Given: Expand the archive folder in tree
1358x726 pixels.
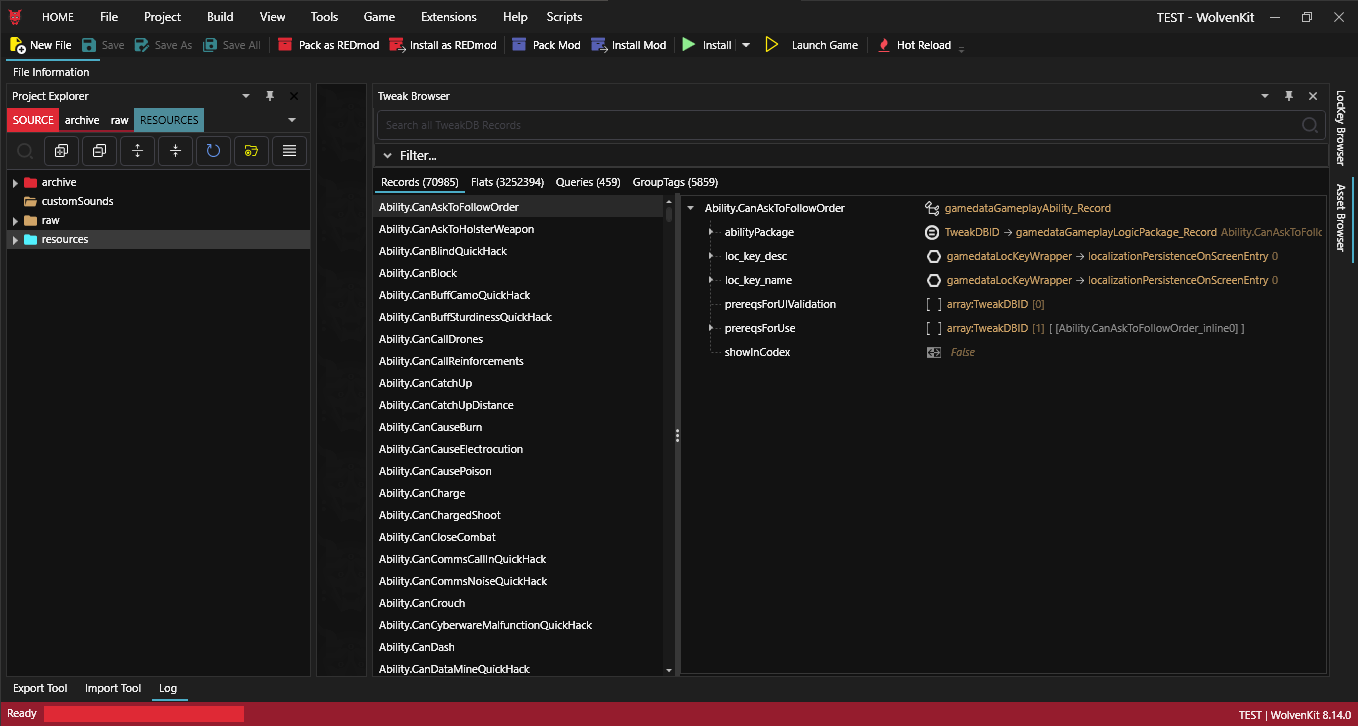Looking at the screenshot, I should pyautogui.click(x=15, y=183).
